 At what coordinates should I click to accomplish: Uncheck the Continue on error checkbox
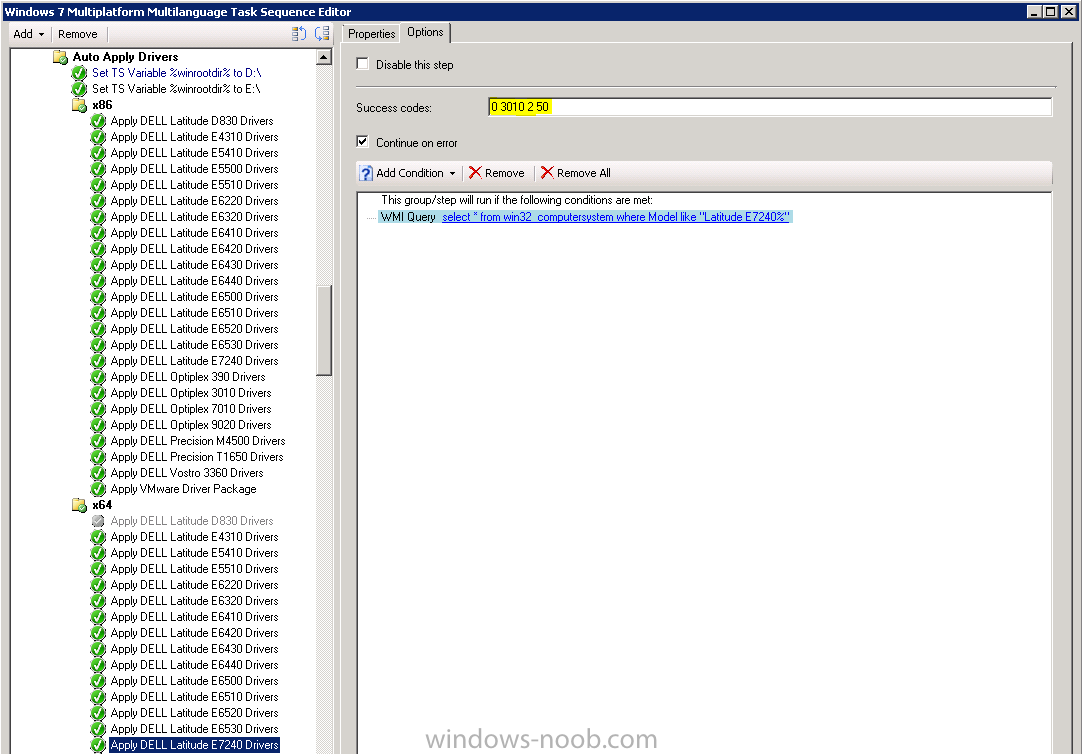click(x=362, y=142)
